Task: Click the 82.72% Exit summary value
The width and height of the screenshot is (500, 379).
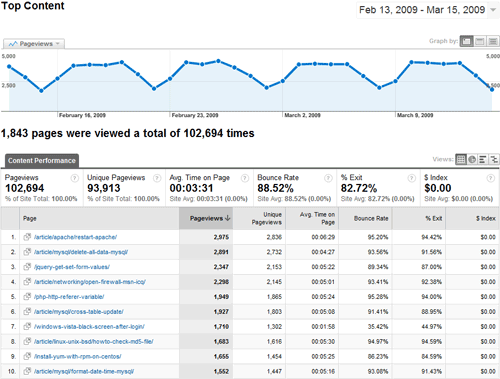Action: (359, 188)
